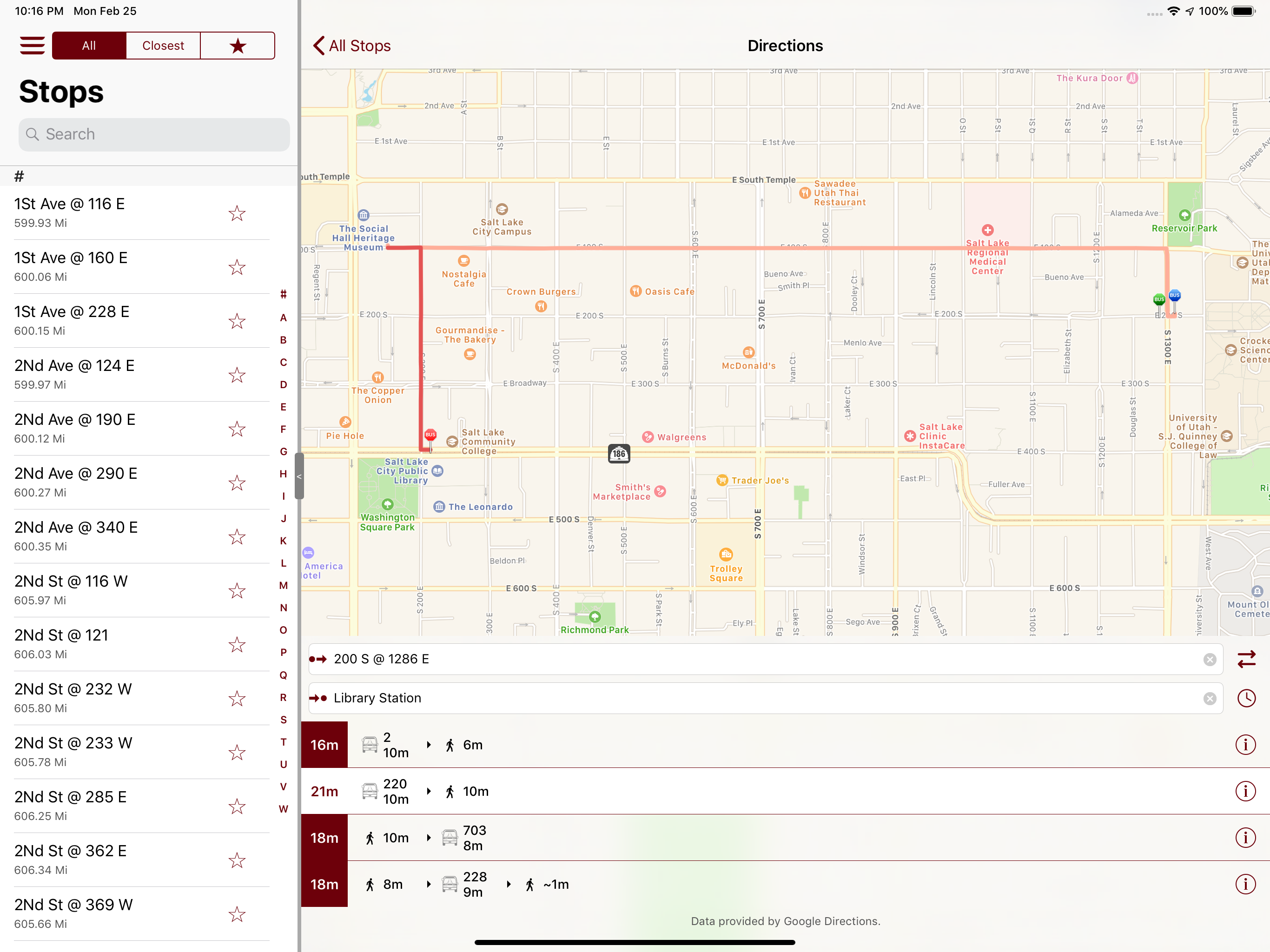Clear the Library Station destination
Screen dimensions: 1270x952
tap(1210, 698)
